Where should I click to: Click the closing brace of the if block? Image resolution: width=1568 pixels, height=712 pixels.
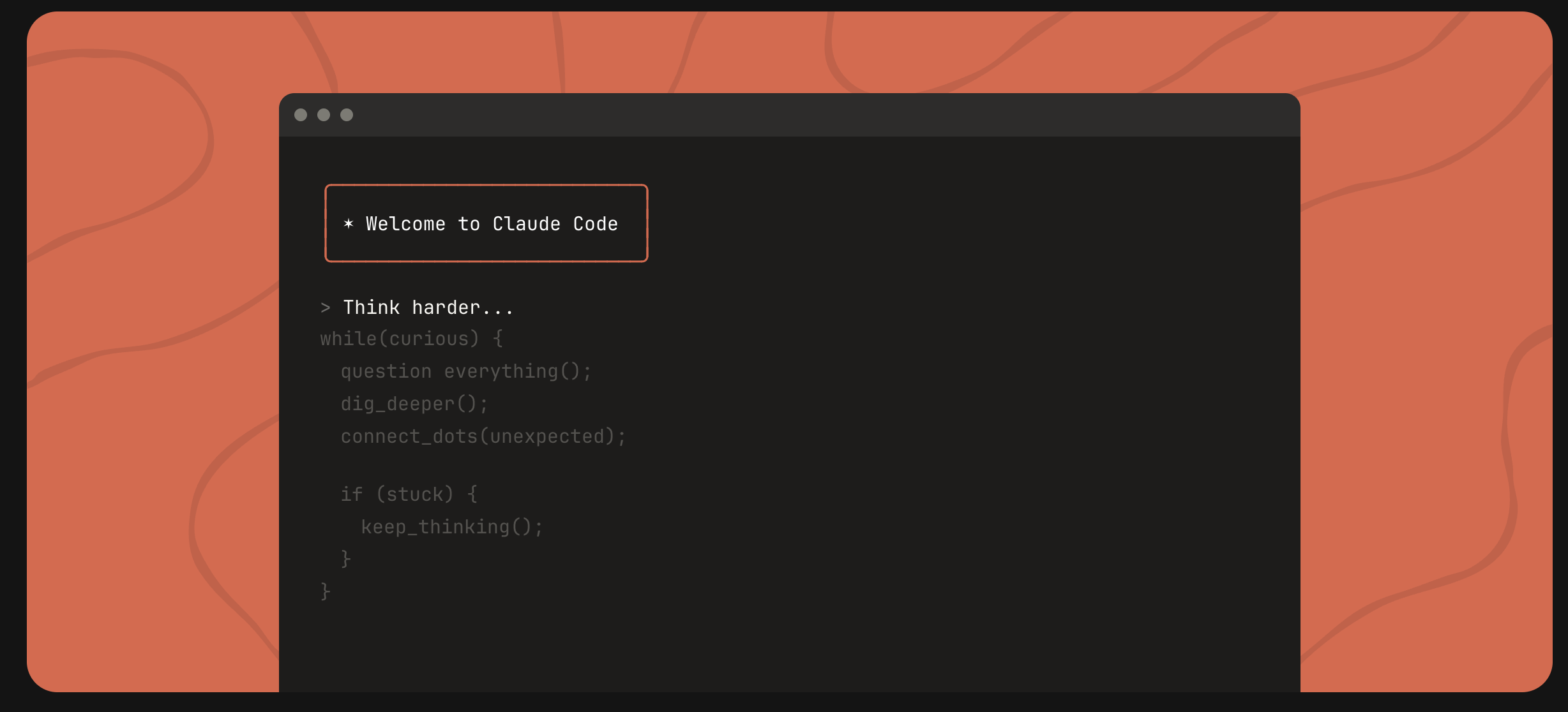point(346,559)
